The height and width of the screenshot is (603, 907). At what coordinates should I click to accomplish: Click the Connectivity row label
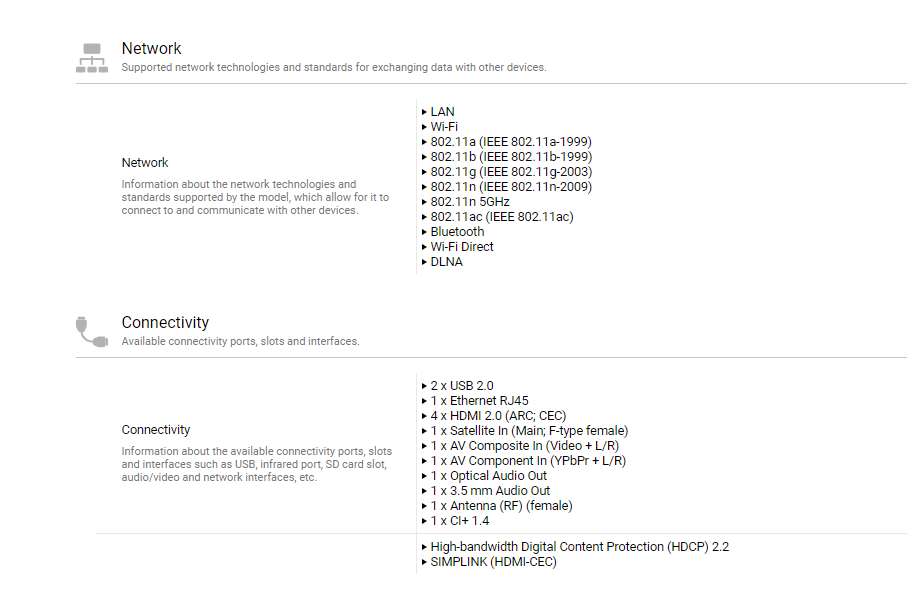point(156,430)
